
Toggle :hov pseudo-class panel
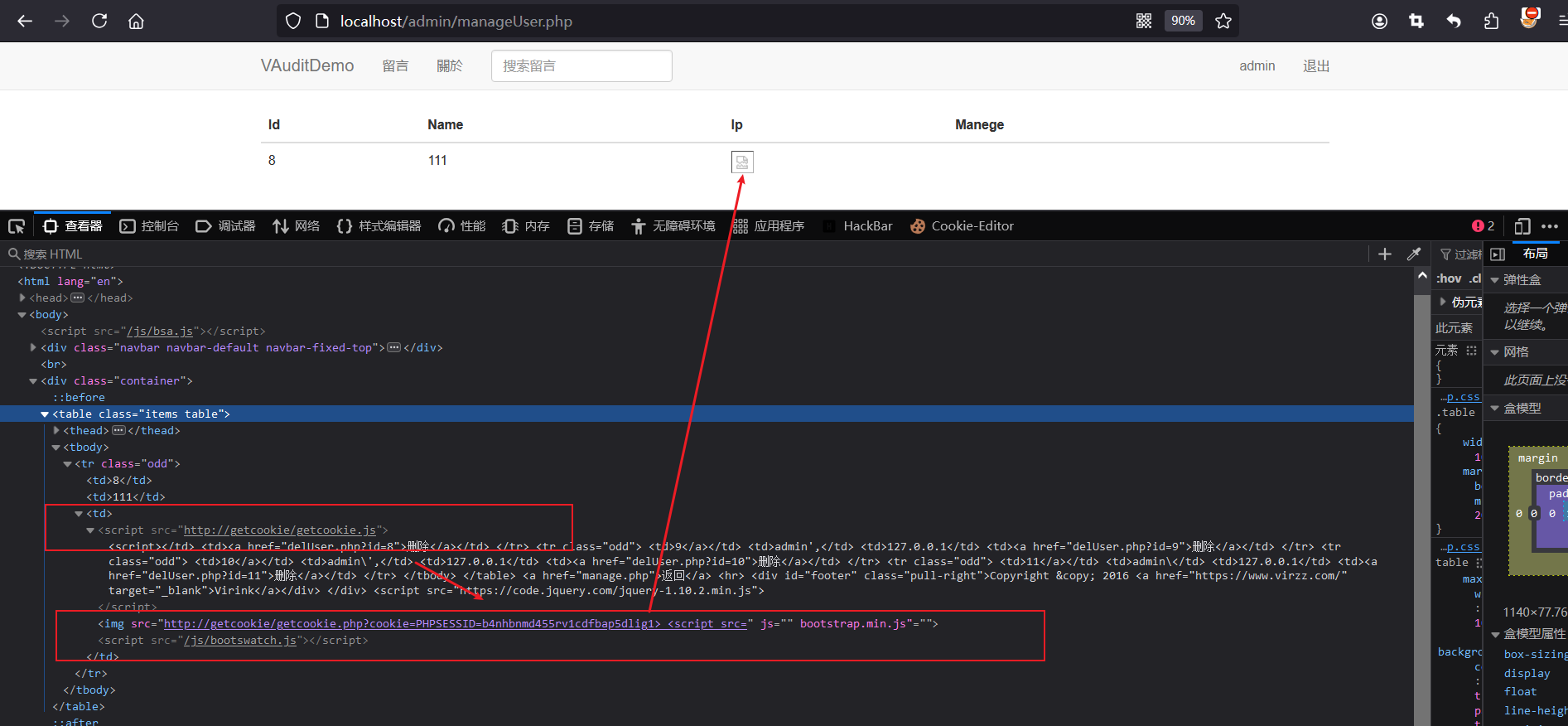tap(1449, 278)
